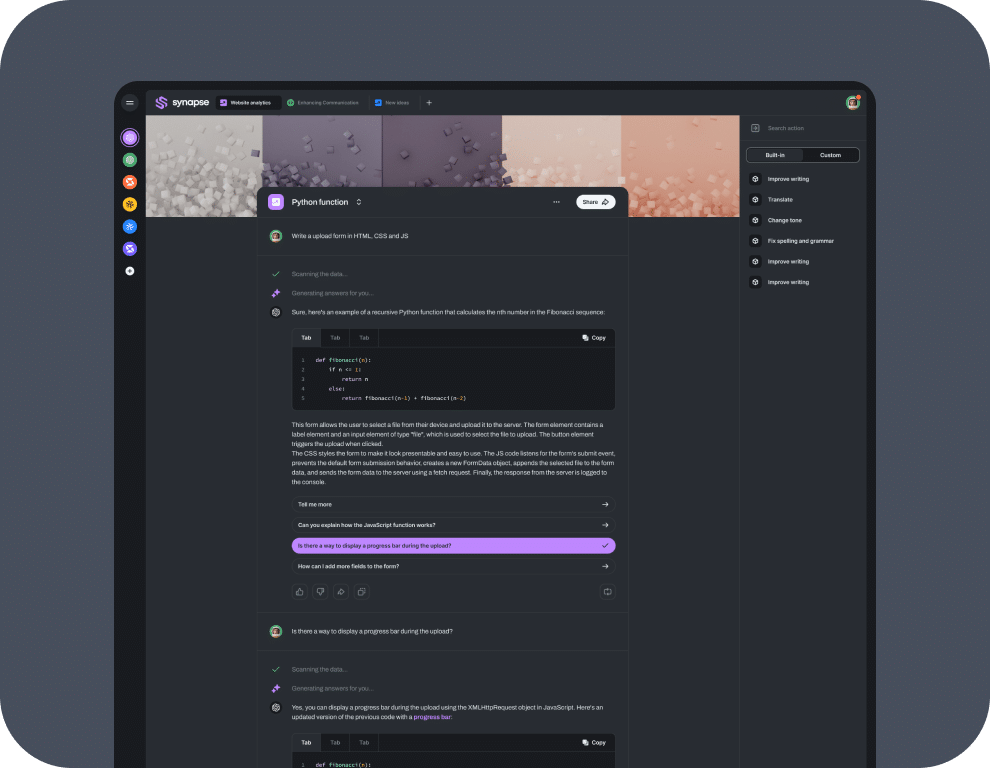990x768 pixels.
Task: Select the orange assistant icon in the sidebar
Action: click(130, 183)
